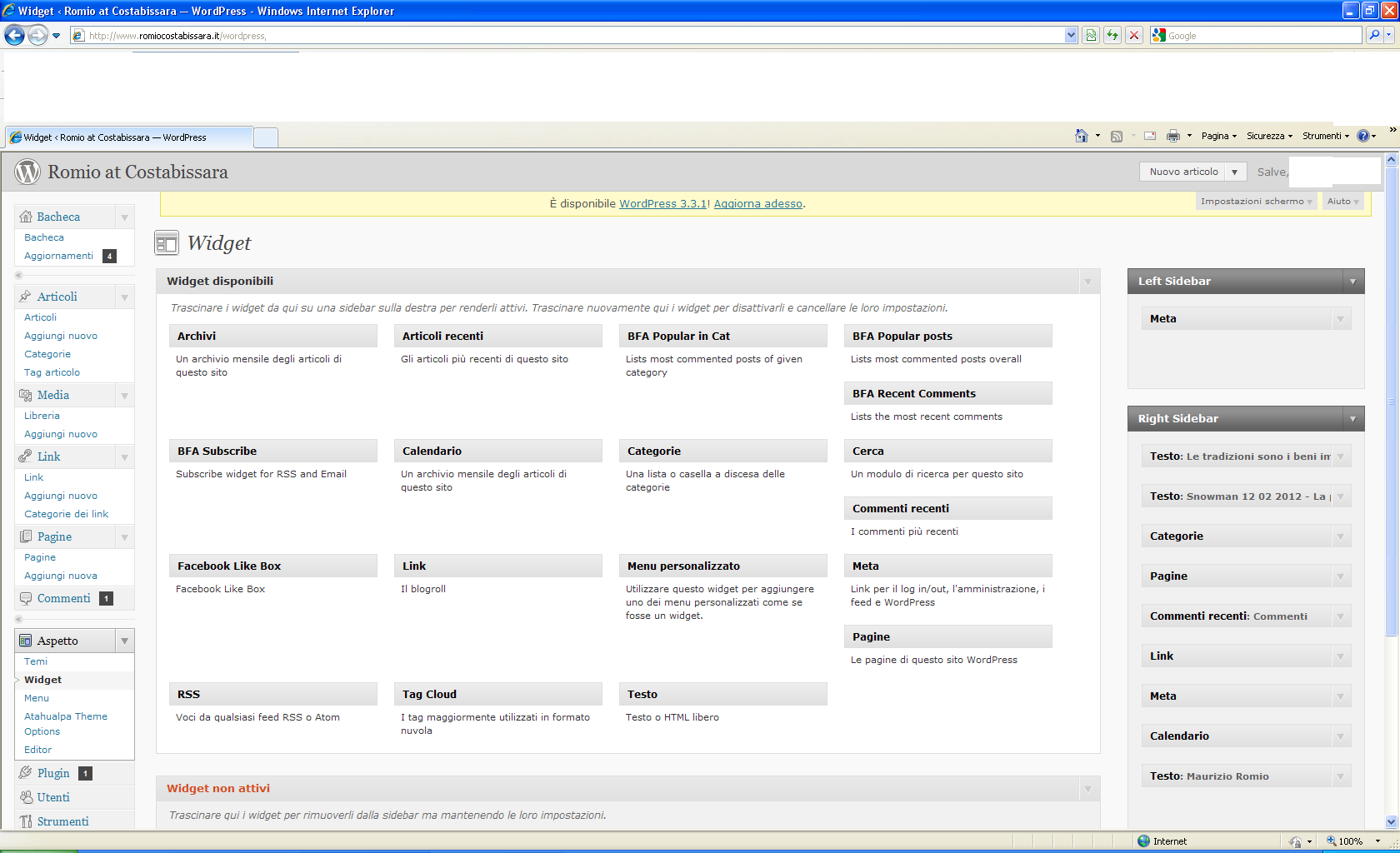Toggle the Aspetto menu arrow
Viewport: 1400px width, 853px height.
[124, 641]
